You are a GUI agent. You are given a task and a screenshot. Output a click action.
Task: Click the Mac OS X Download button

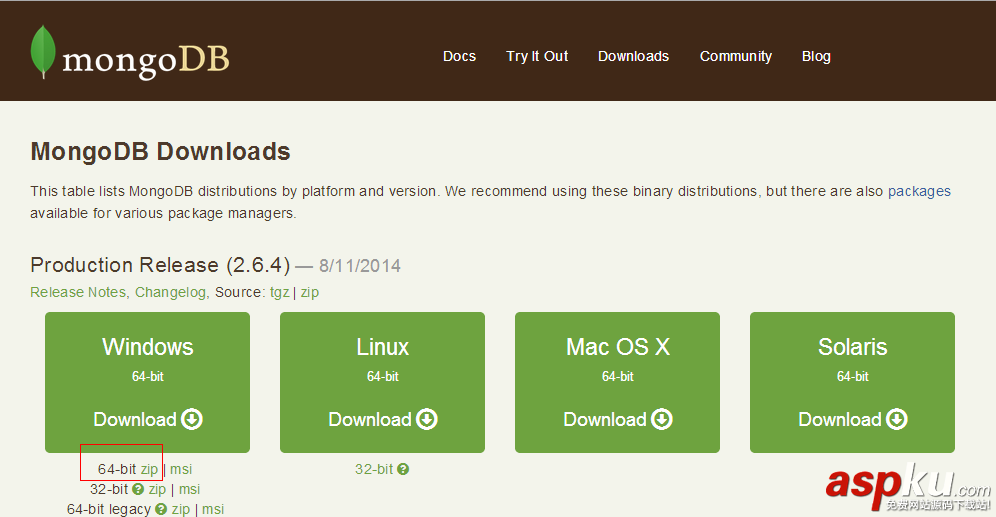(x=617, y=382)
